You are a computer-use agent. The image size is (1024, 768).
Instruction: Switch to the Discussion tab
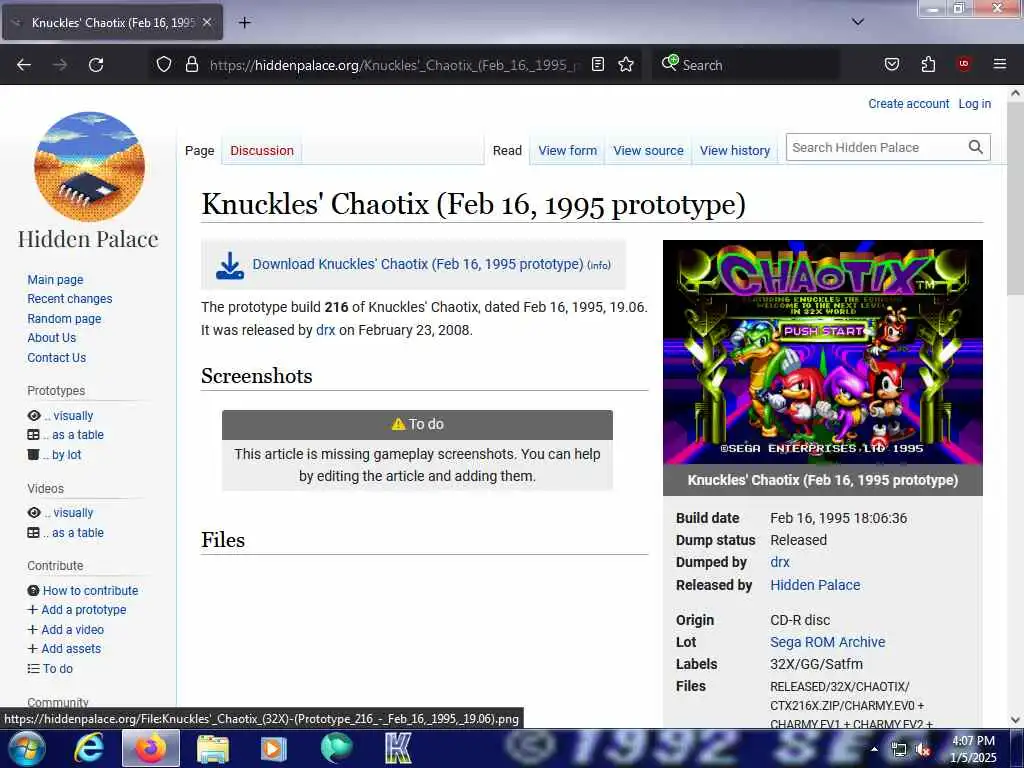point(262,151)
